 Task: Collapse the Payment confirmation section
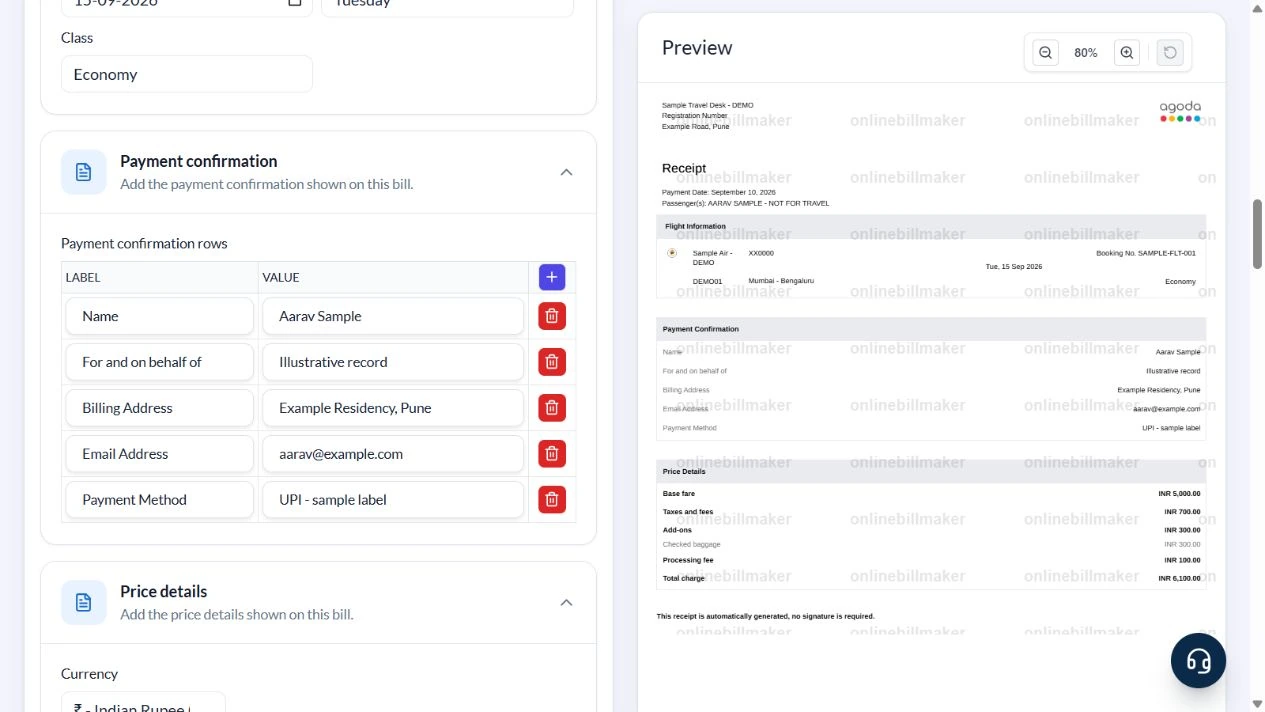(566, 172)
